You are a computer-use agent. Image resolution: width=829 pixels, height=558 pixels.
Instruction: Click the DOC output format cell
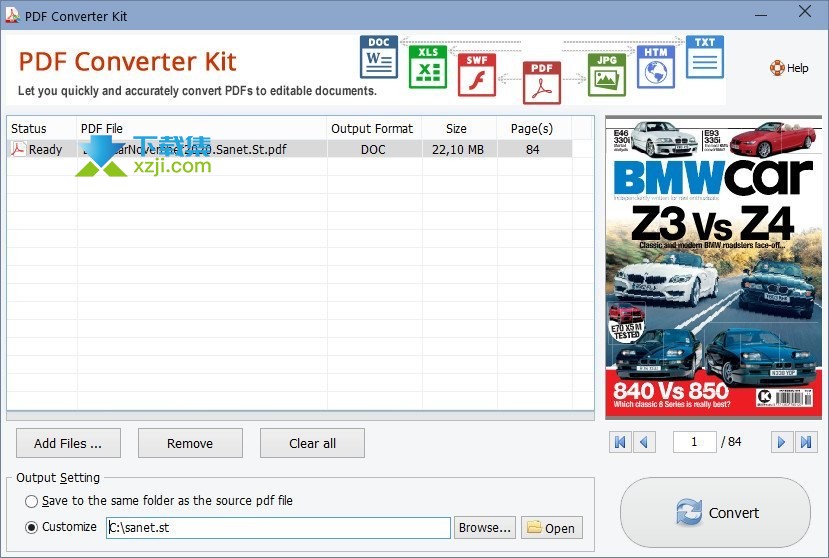pyautogui.click(x=373, y=150)
